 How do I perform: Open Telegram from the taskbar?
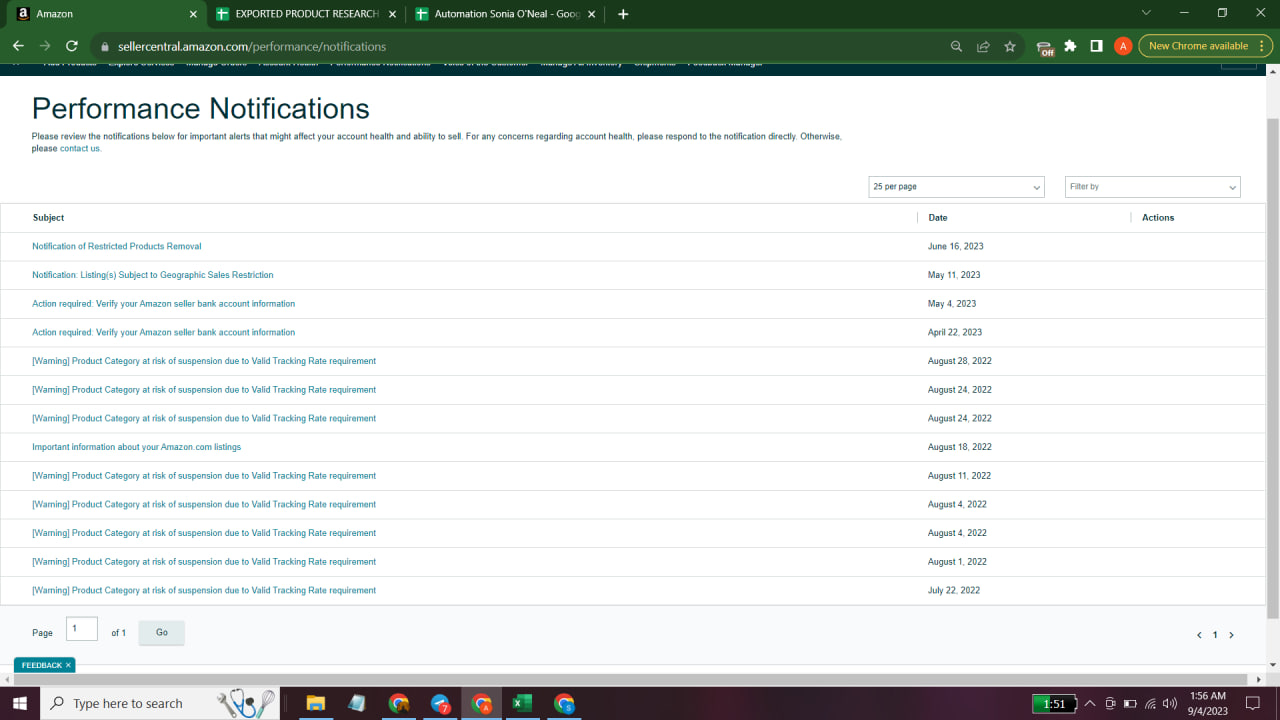[x=441, y=703]
